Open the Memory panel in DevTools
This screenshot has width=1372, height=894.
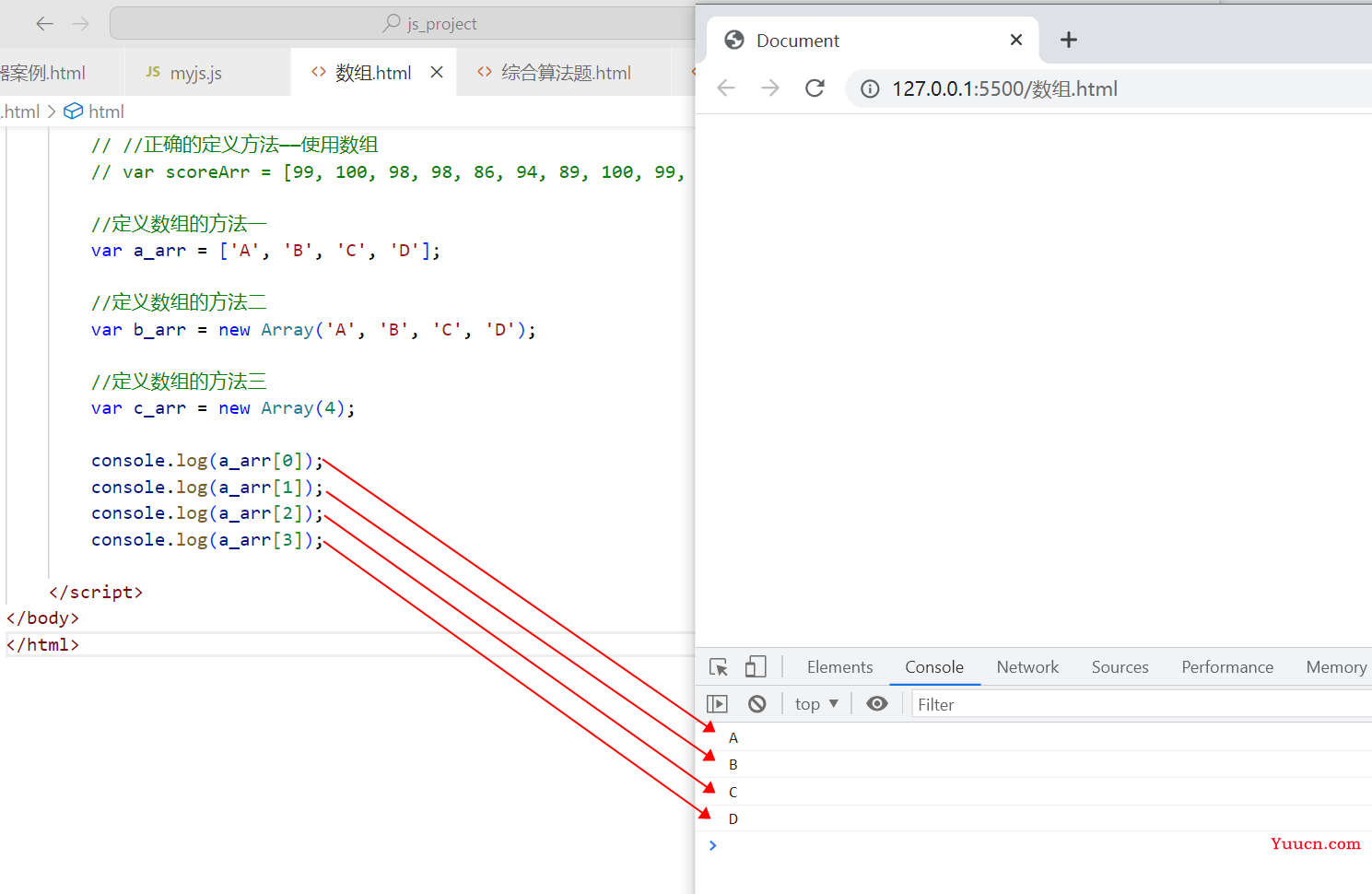coord(1335,667)
